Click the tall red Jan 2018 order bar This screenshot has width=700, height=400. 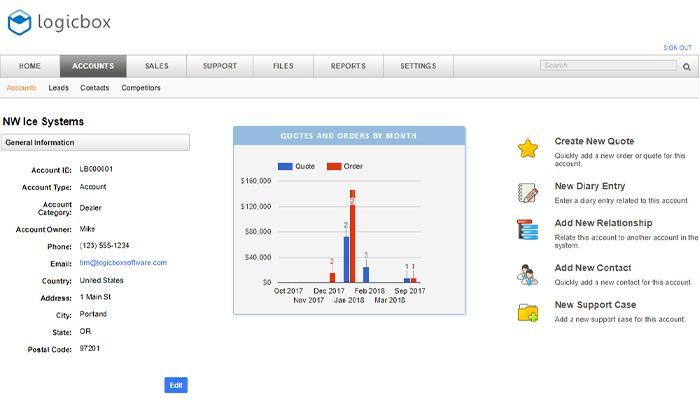coord(352,236)
